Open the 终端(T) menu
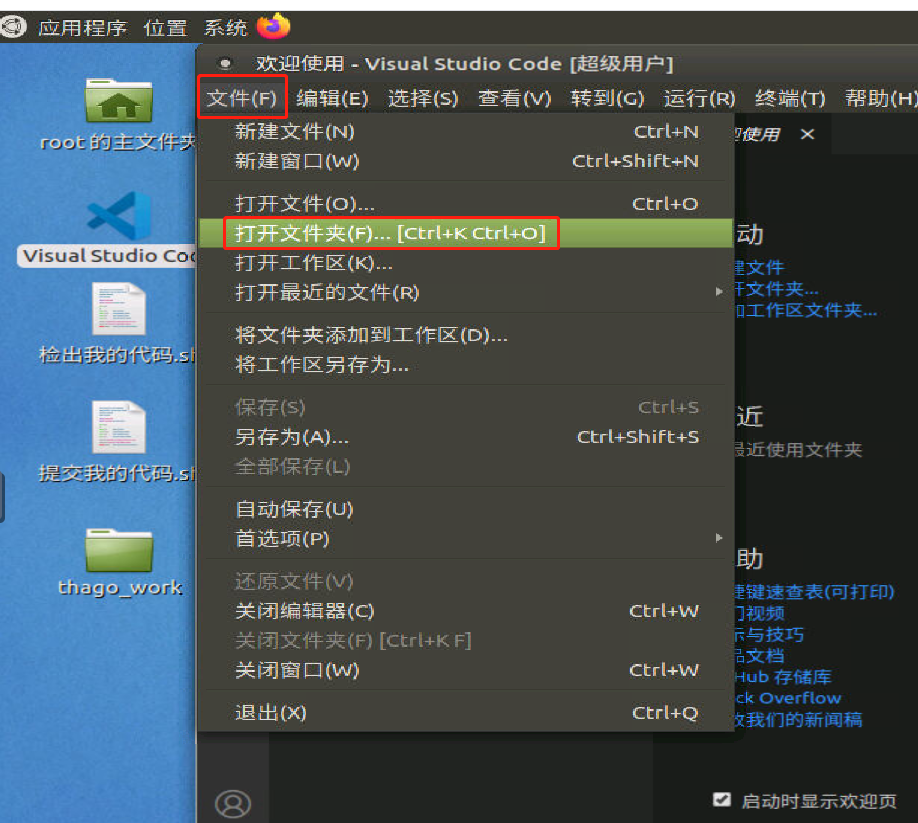 pos(790,98)
